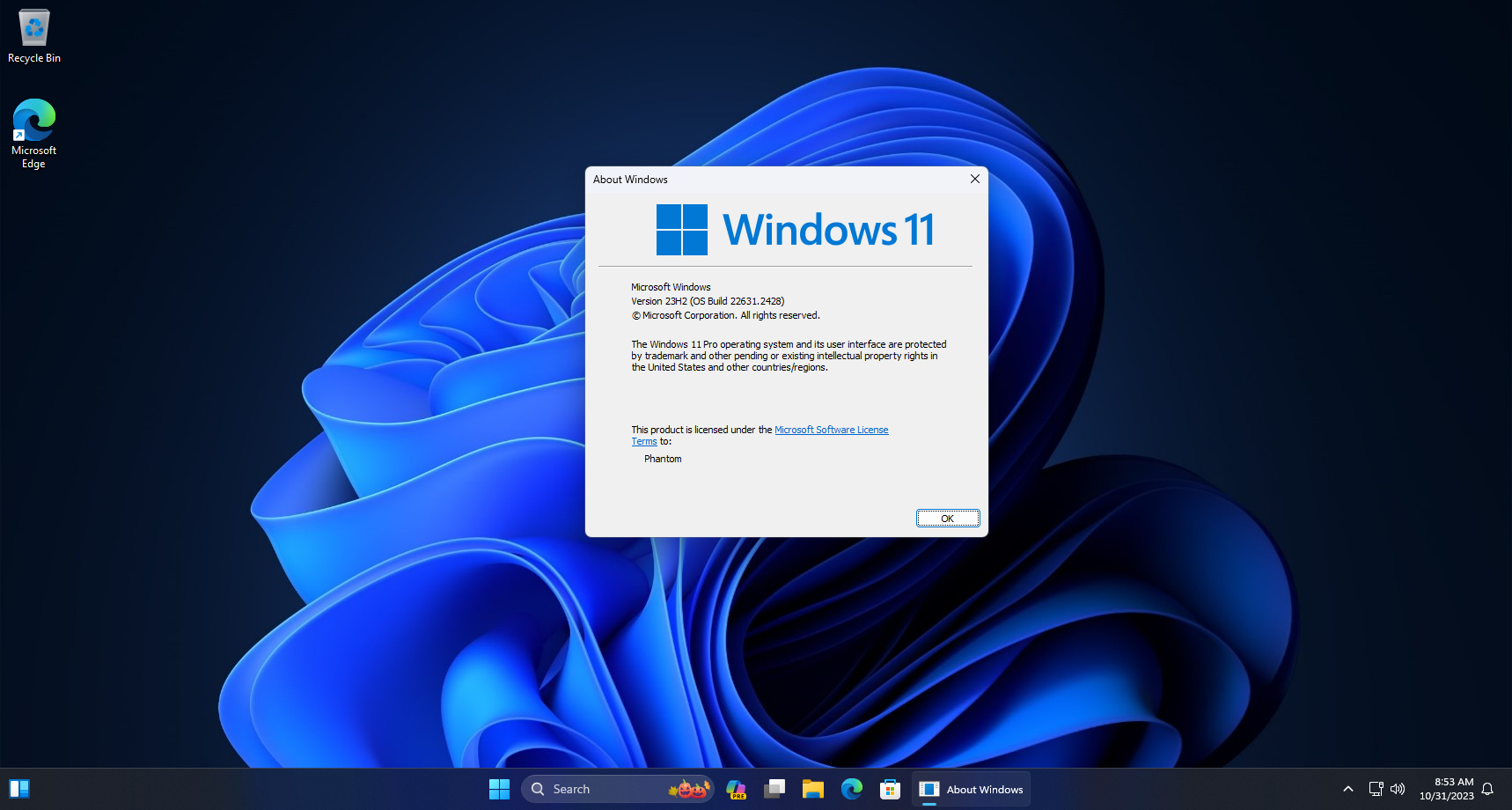Click the network icon in the system tray

pos(1376,789)
